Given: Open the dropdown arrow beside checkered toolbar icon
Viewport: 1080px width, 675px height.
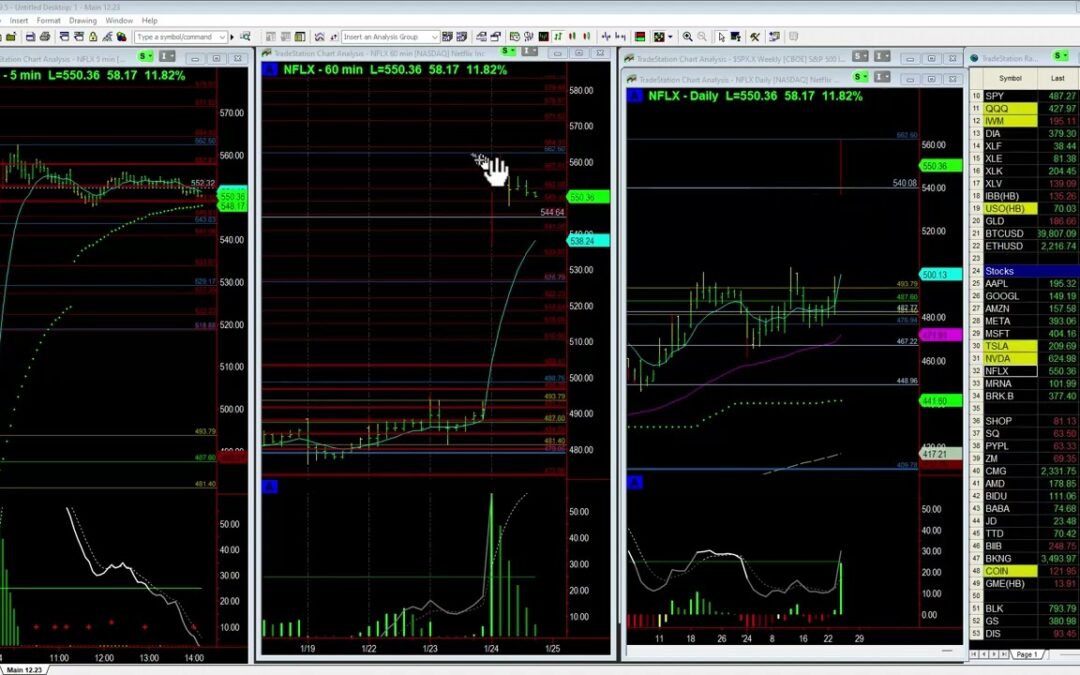Looking at the screenshot, I should tap(670, 37).
